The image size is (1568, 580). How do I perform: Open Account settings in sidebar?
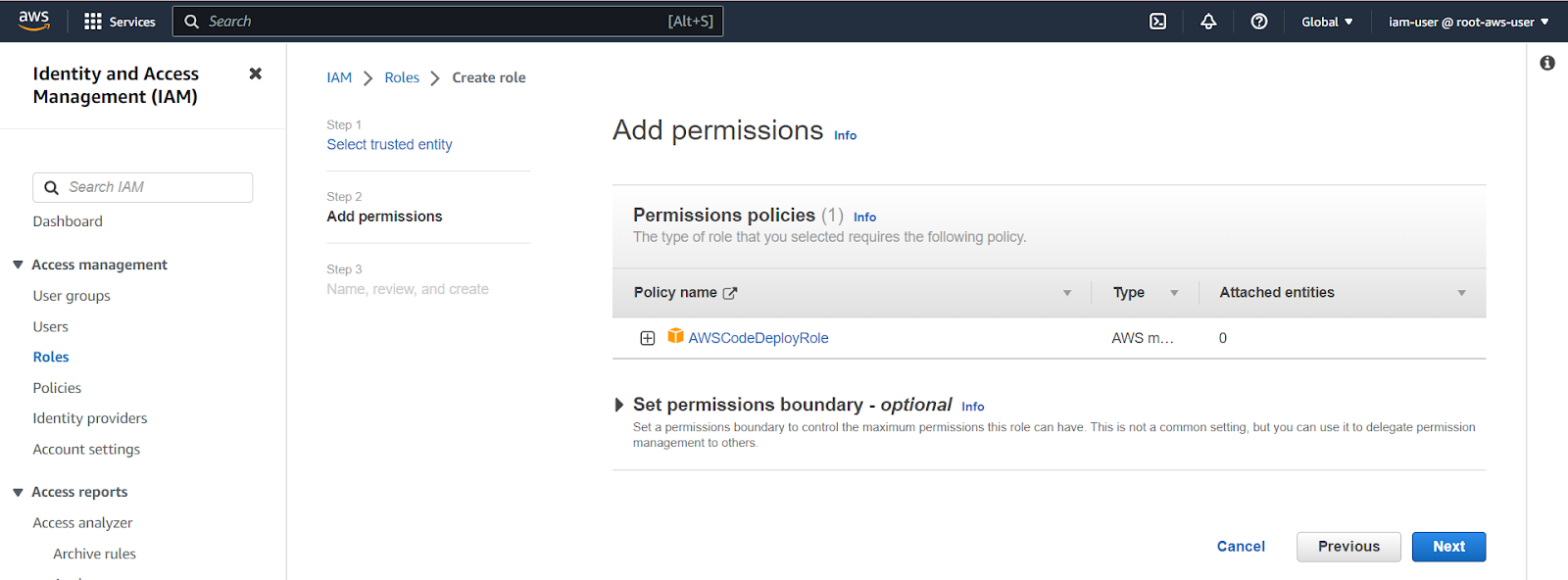click(x=86, y=450)
